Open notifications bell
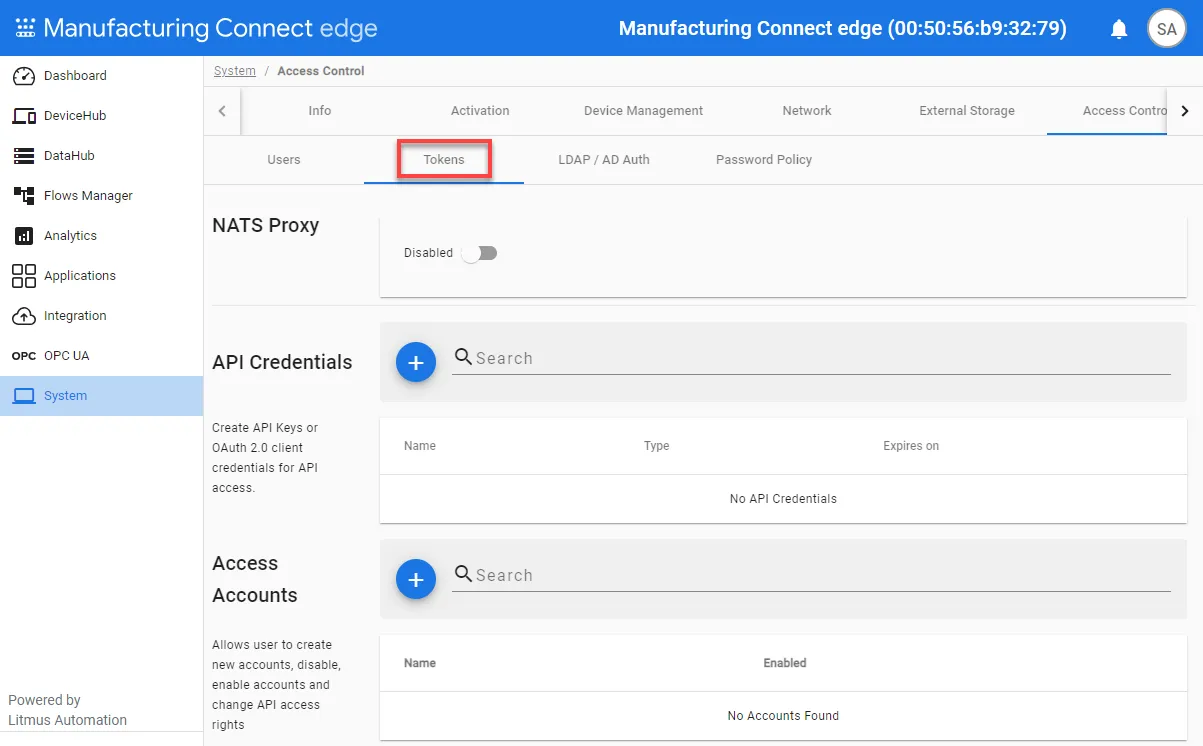The image size is (1203, 746). click(1119, 29)
